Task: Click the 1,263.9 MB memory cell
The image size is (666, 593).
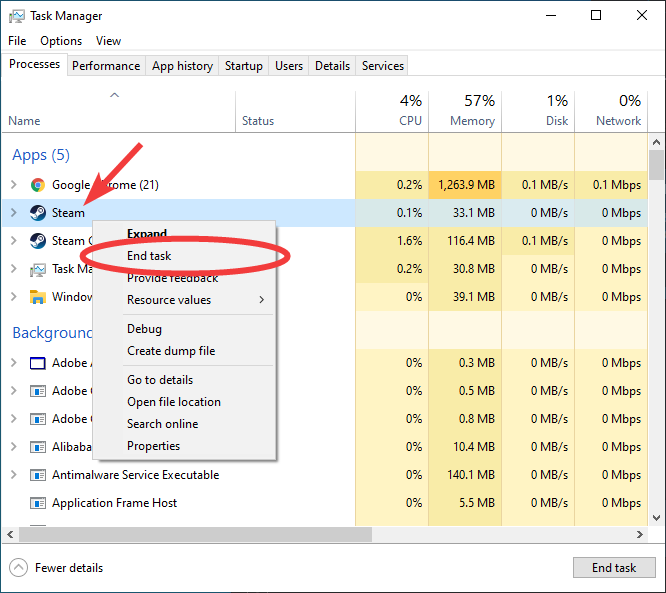Action: tap(465, 185)
